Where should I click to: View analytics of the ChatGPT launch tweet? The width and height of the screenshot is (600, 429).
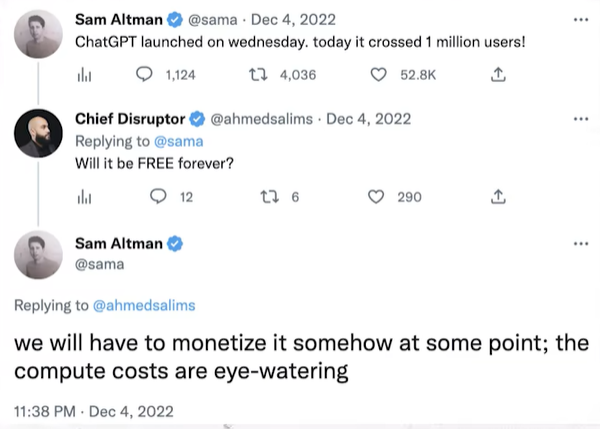click(x=83, y=73)
